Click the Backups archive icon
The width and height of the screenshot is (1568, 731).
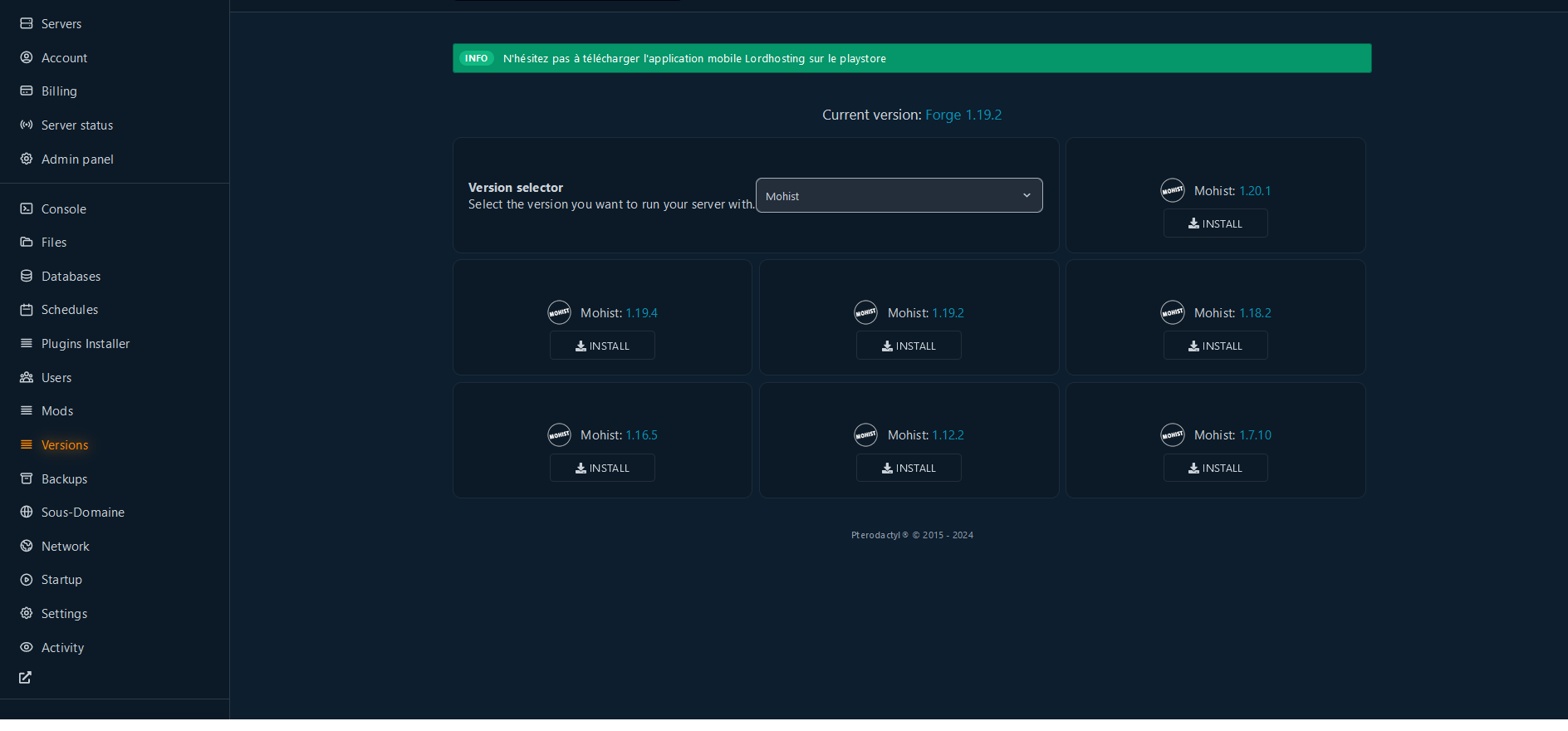coord(27,478)
